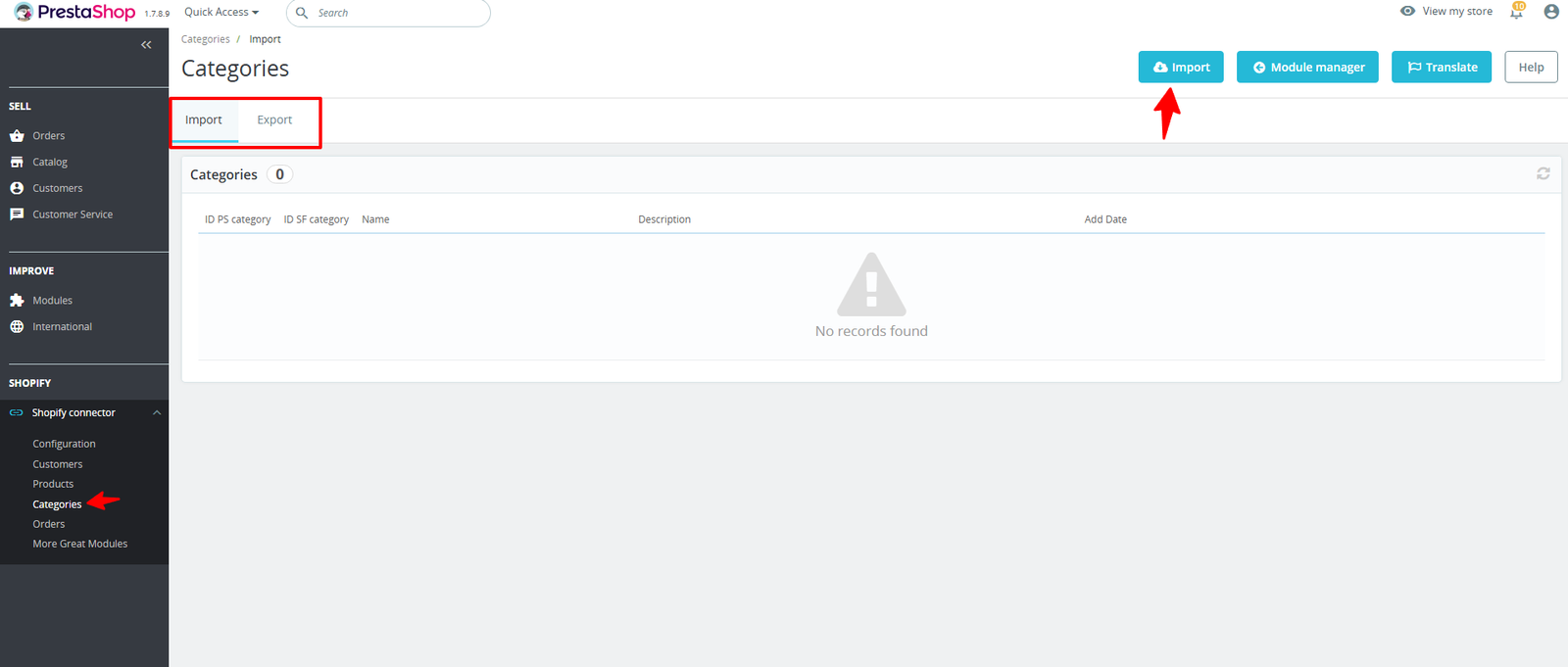This screenshot has height=667, width=1568.
Task: Click the PrestaShop version number 1.7.8.9
Action: coord(157,14)
